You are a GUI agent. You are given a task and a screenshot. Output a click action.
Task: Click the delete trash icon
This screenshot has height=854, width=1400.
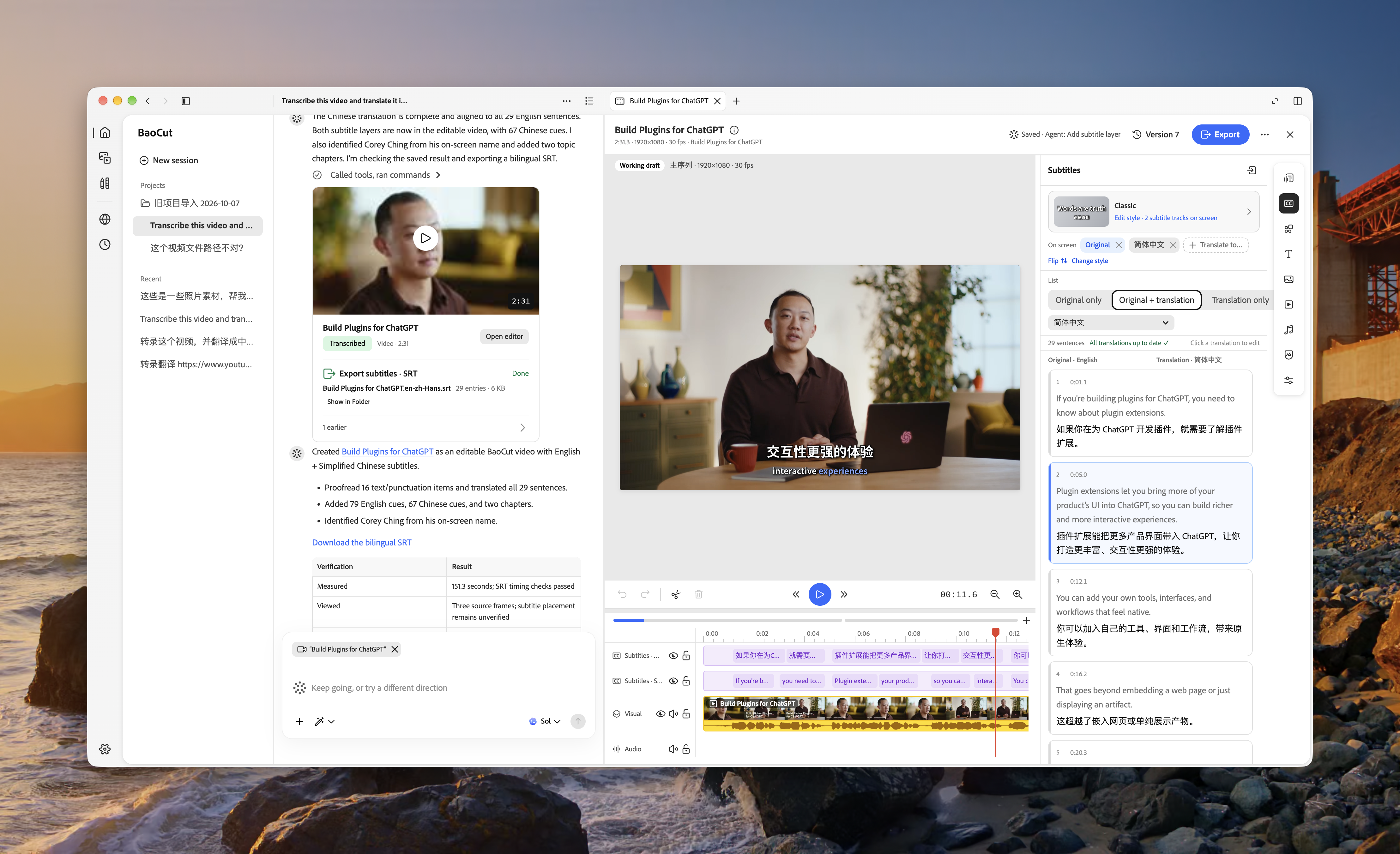[698, 594]
